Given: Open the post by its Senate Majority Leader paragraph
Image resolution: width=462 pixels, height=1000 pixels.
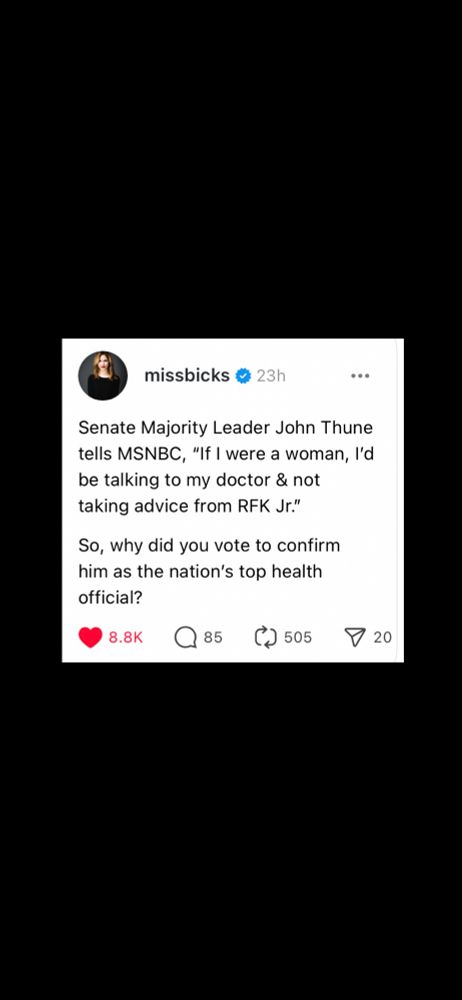Looking at the screenshot, I should pos(225,466).
